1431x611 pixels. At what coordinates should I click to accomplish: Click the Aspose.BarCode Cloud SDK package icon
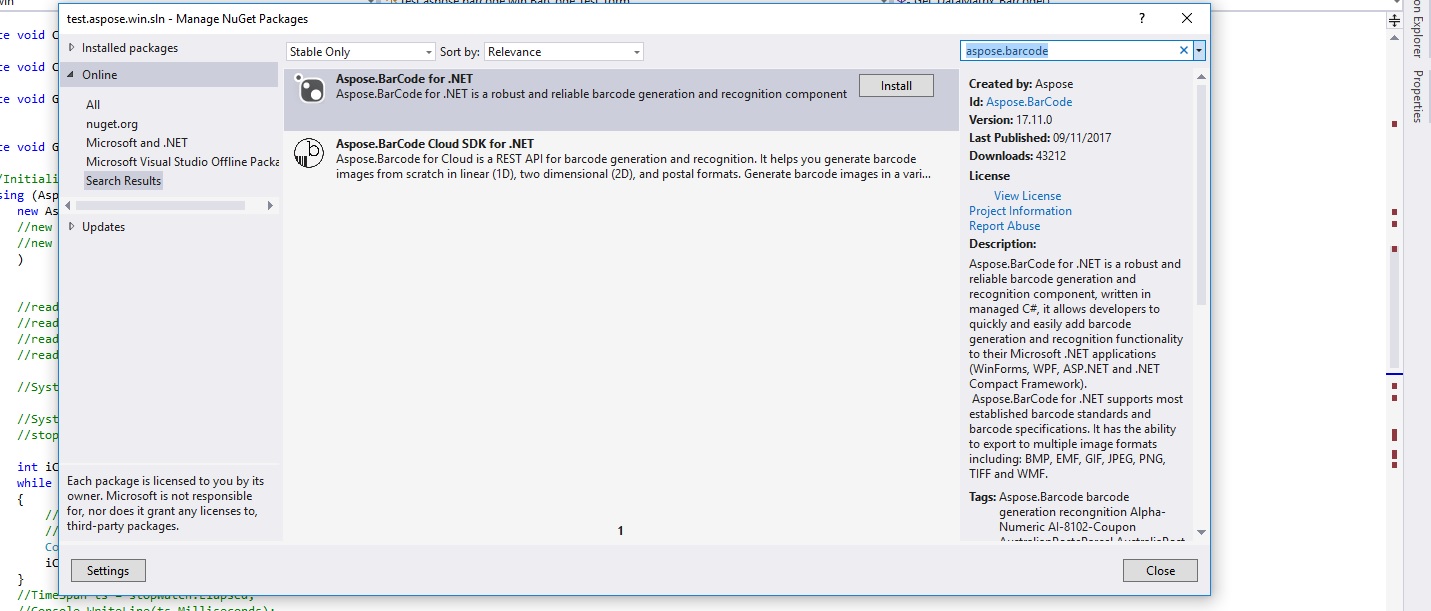coord(308,153)
